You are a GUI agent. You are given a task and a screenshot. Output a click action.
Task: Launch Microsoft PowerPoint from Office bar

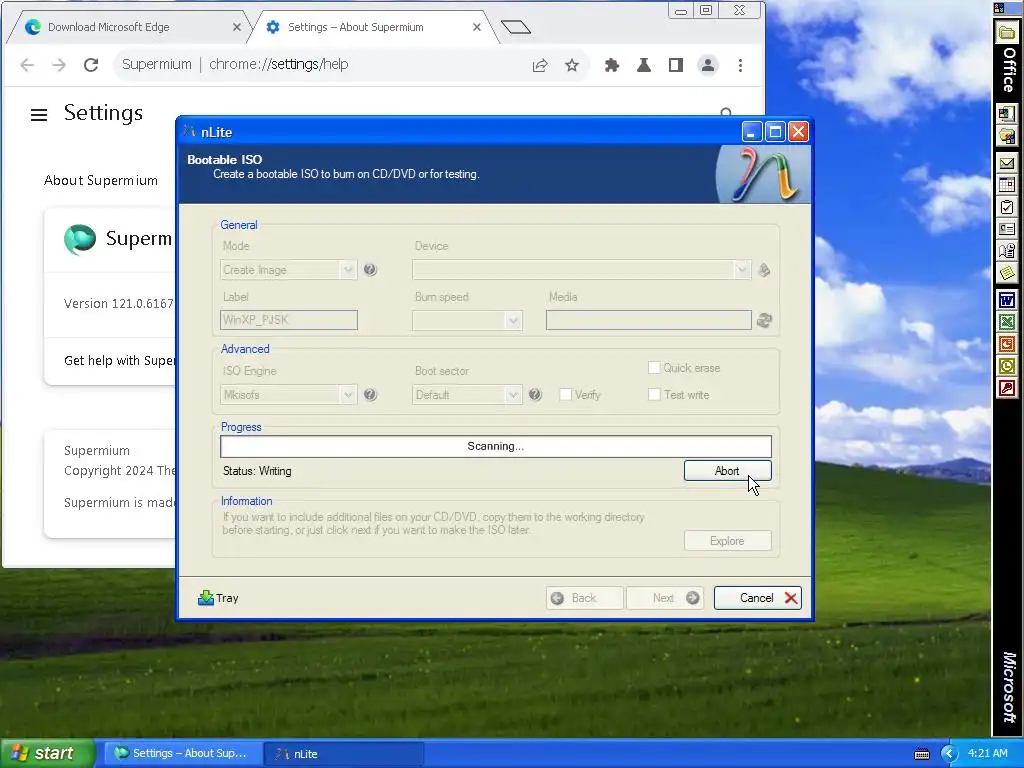coord(1006,344)
